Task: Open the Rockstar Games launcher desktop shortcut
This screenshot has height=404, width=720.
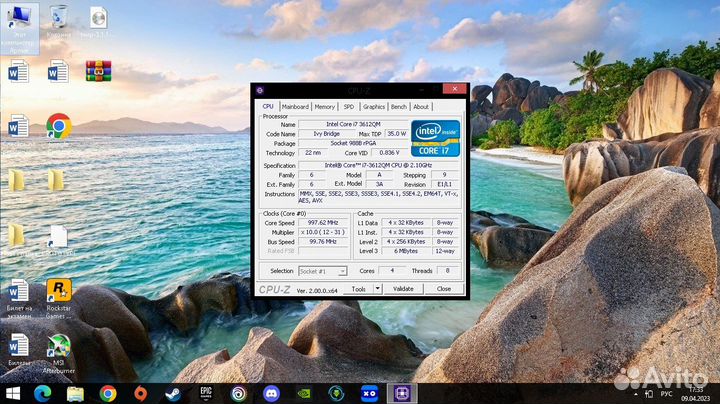Action: point(59,299)
